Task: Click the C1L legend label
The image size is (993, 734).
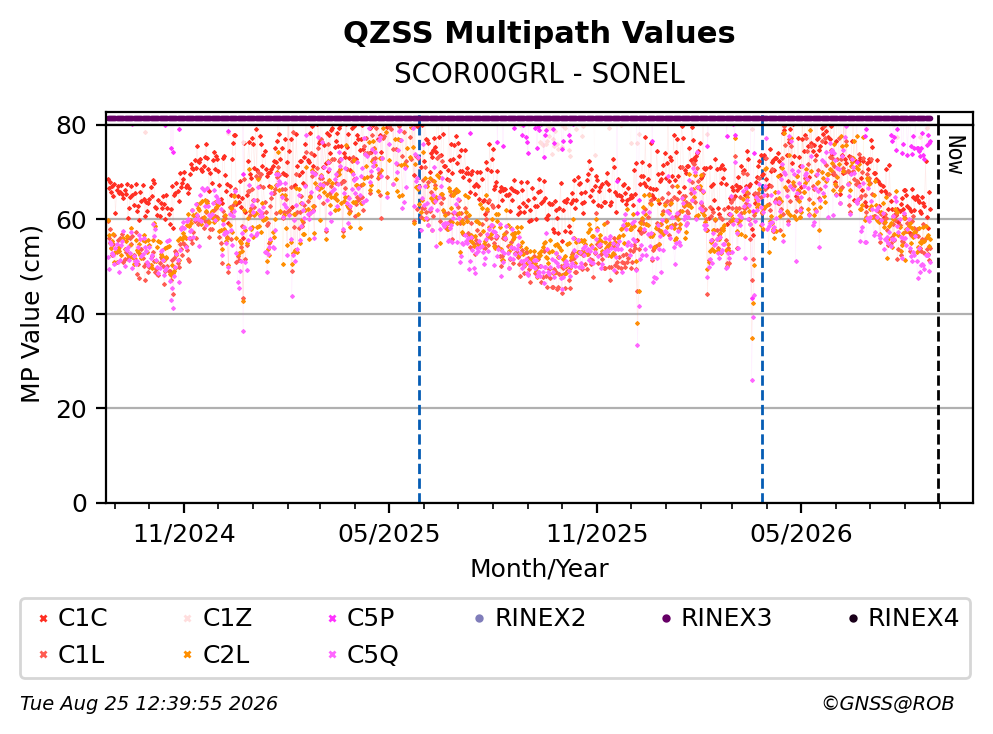Action: click(81, 655)
